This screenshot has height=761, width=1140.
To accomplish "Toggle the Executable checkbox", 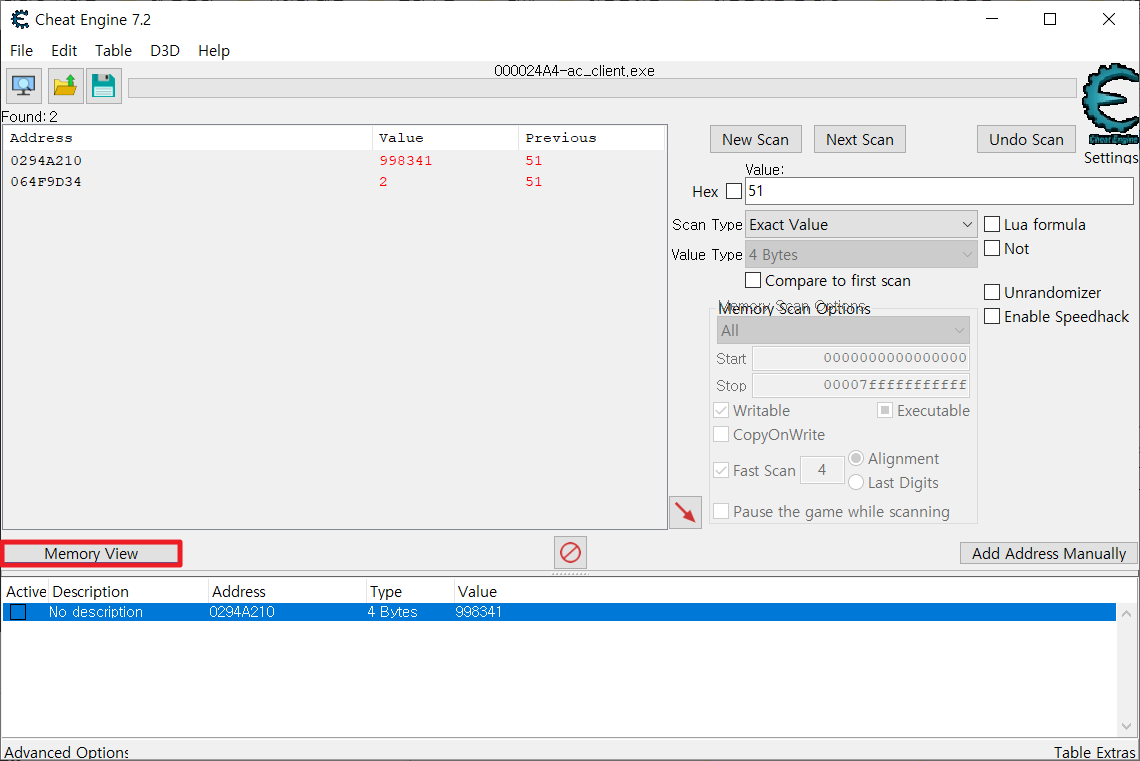I will click(x=885, y=410).
